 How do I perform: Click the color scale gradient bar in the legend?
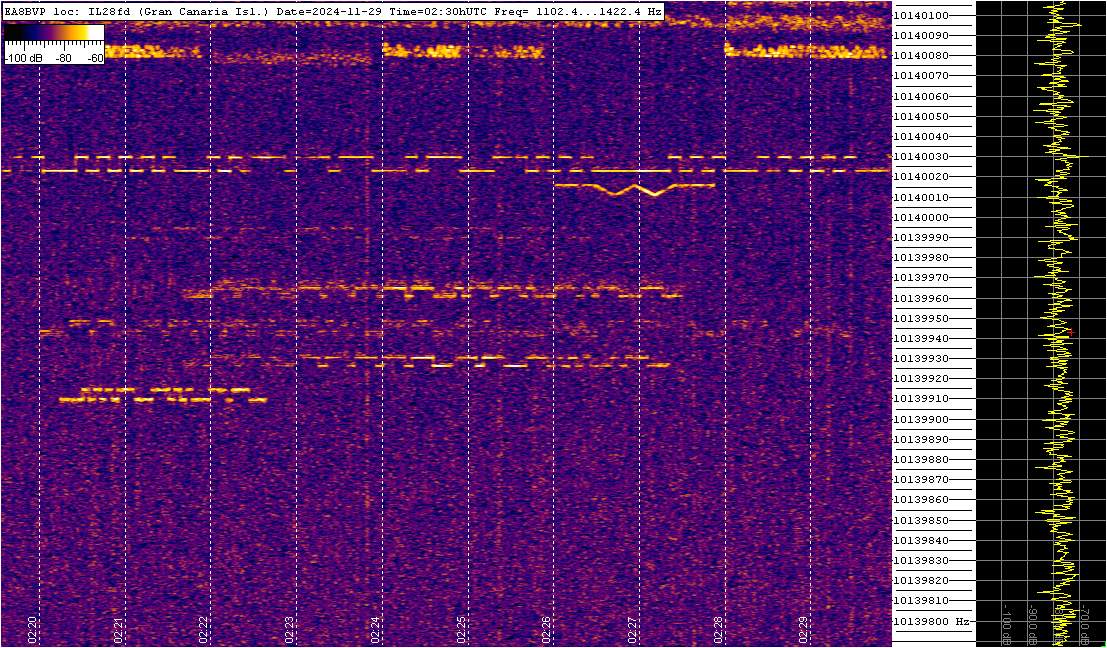[x=54, y=34]
